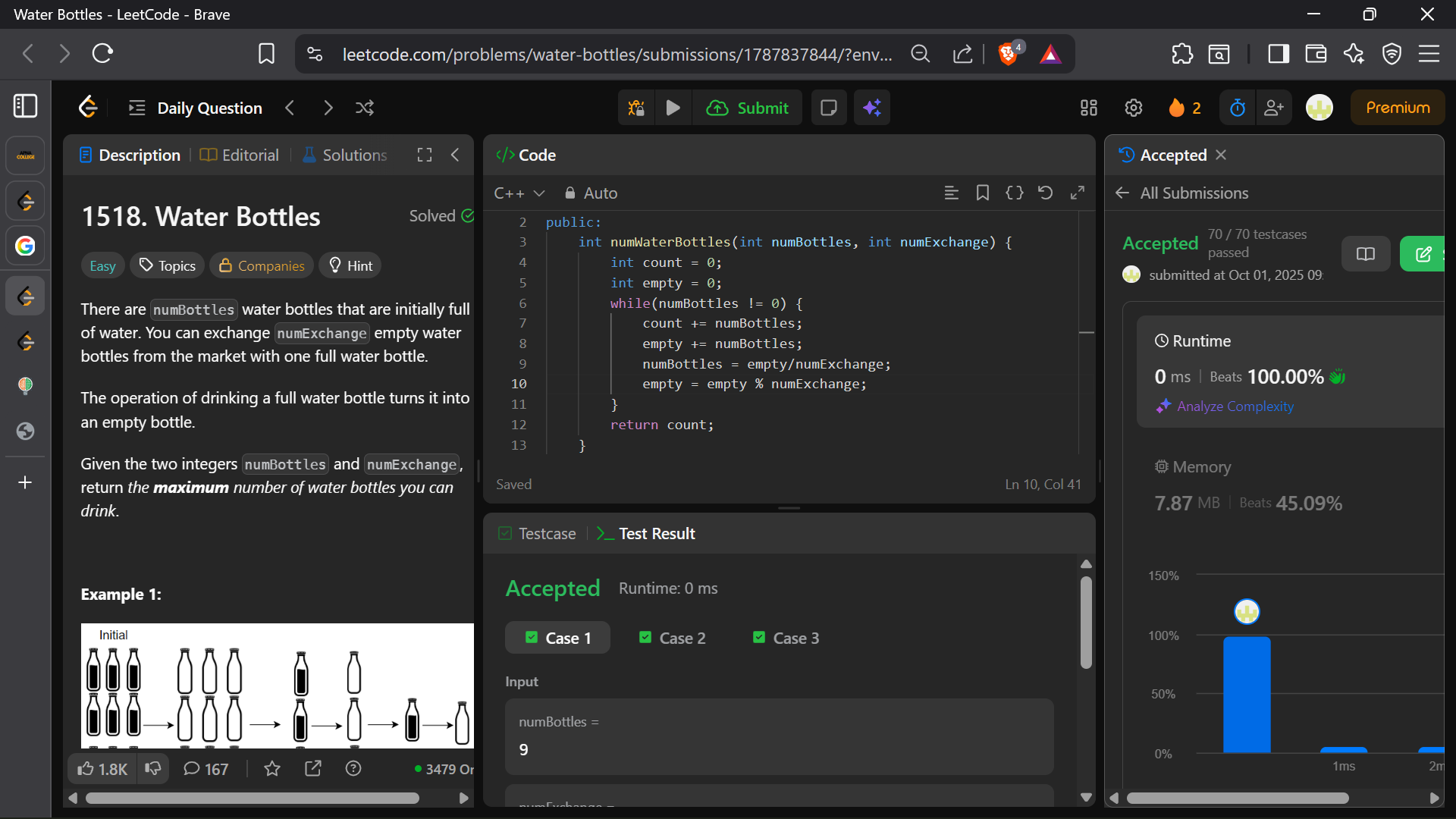This screenshot has width=1456, height=819.
Task: Click the dislike thumbs-down icon
Action: point(153,769)
